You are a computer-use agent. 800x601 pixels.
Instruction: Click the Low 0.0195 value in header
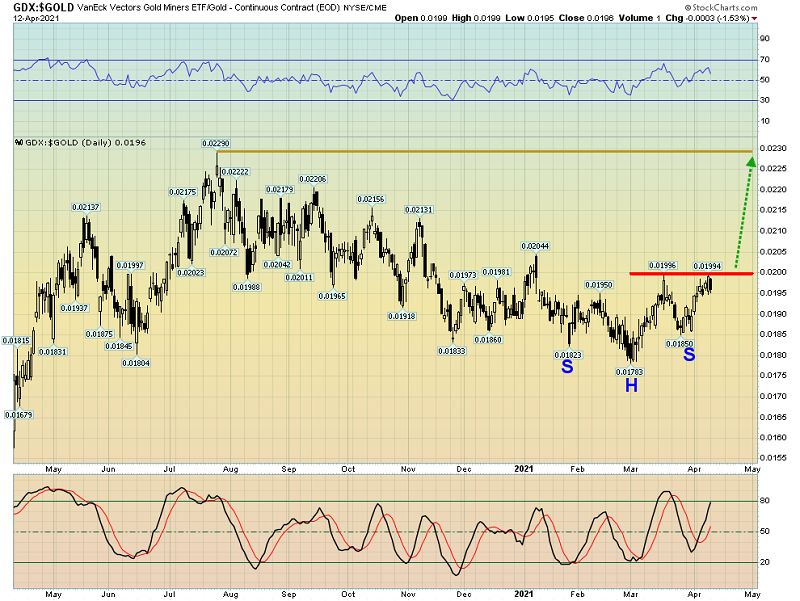point(530,18)
